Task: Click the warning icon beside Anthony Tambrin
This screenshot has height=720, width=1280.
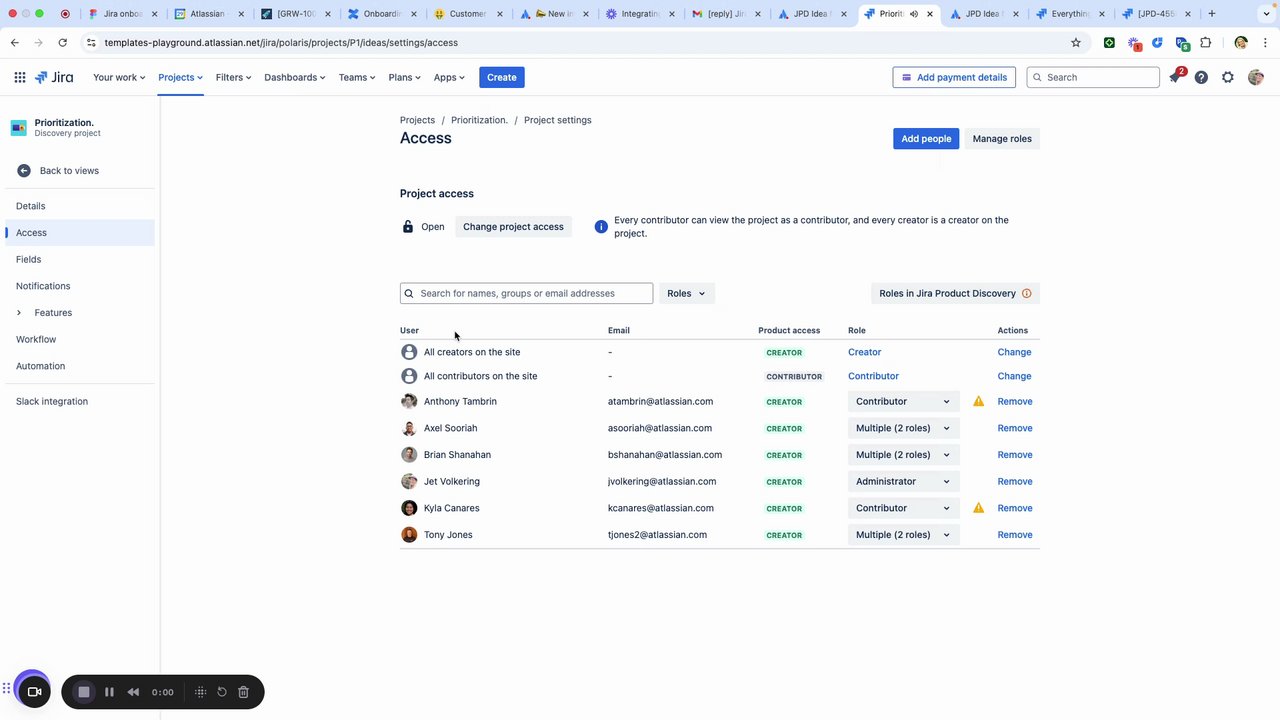Action: click(979, 402)
